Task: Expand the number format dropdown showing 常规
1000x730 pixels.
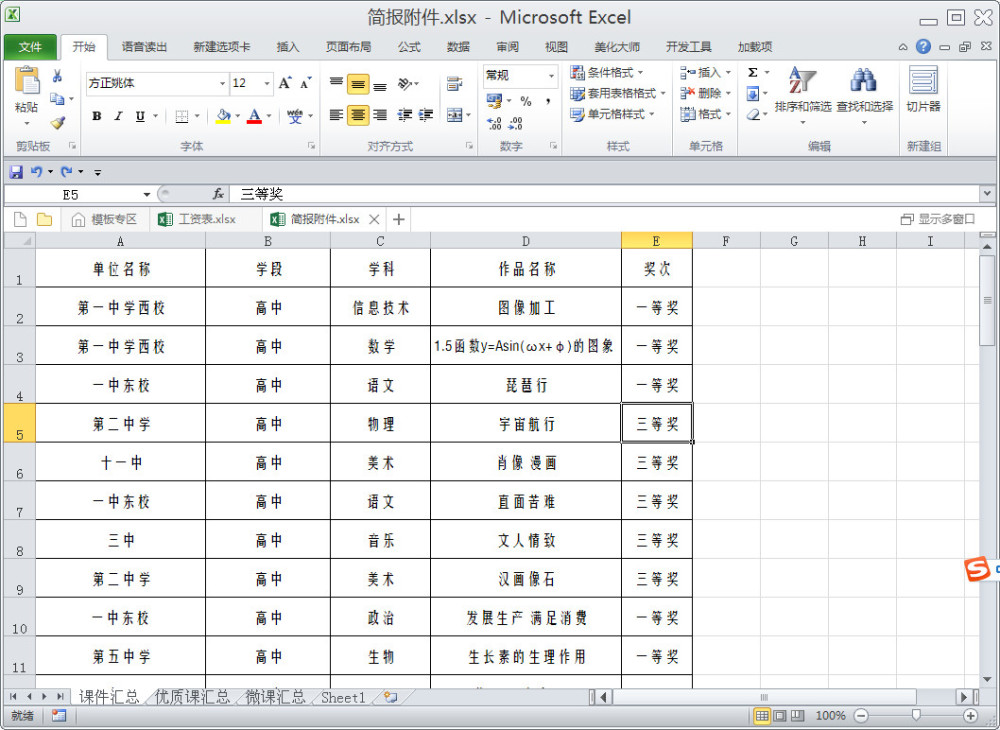Action: pyautogui.click(x=551, y=76)
